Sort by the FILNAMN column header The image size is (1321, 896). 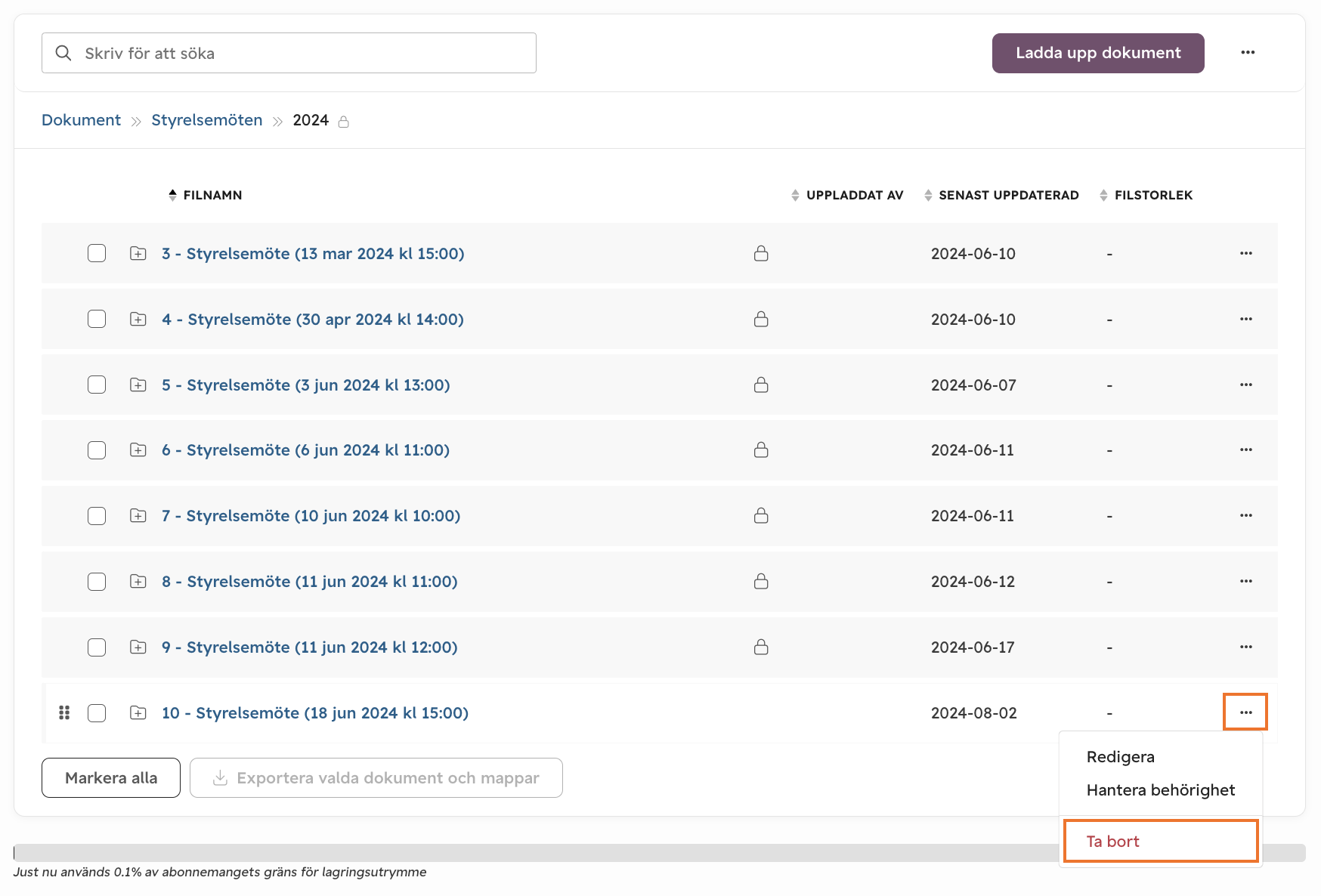pyautogui.click(x=205, y=195)
